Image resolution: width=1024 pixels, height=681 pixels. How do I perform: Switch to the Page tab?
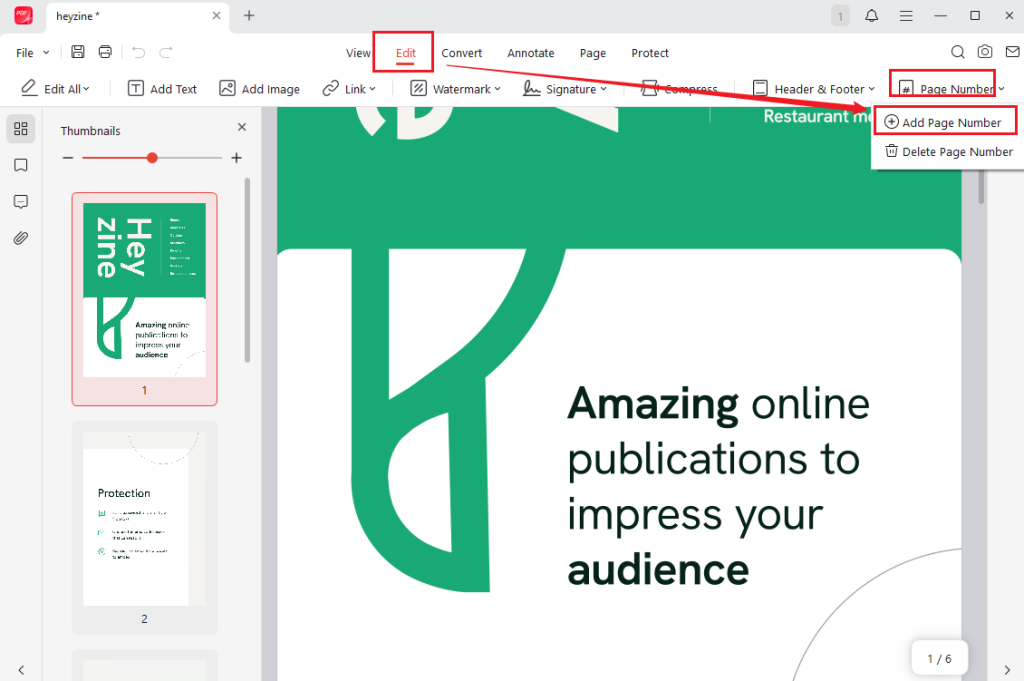(x=592, y=53)
